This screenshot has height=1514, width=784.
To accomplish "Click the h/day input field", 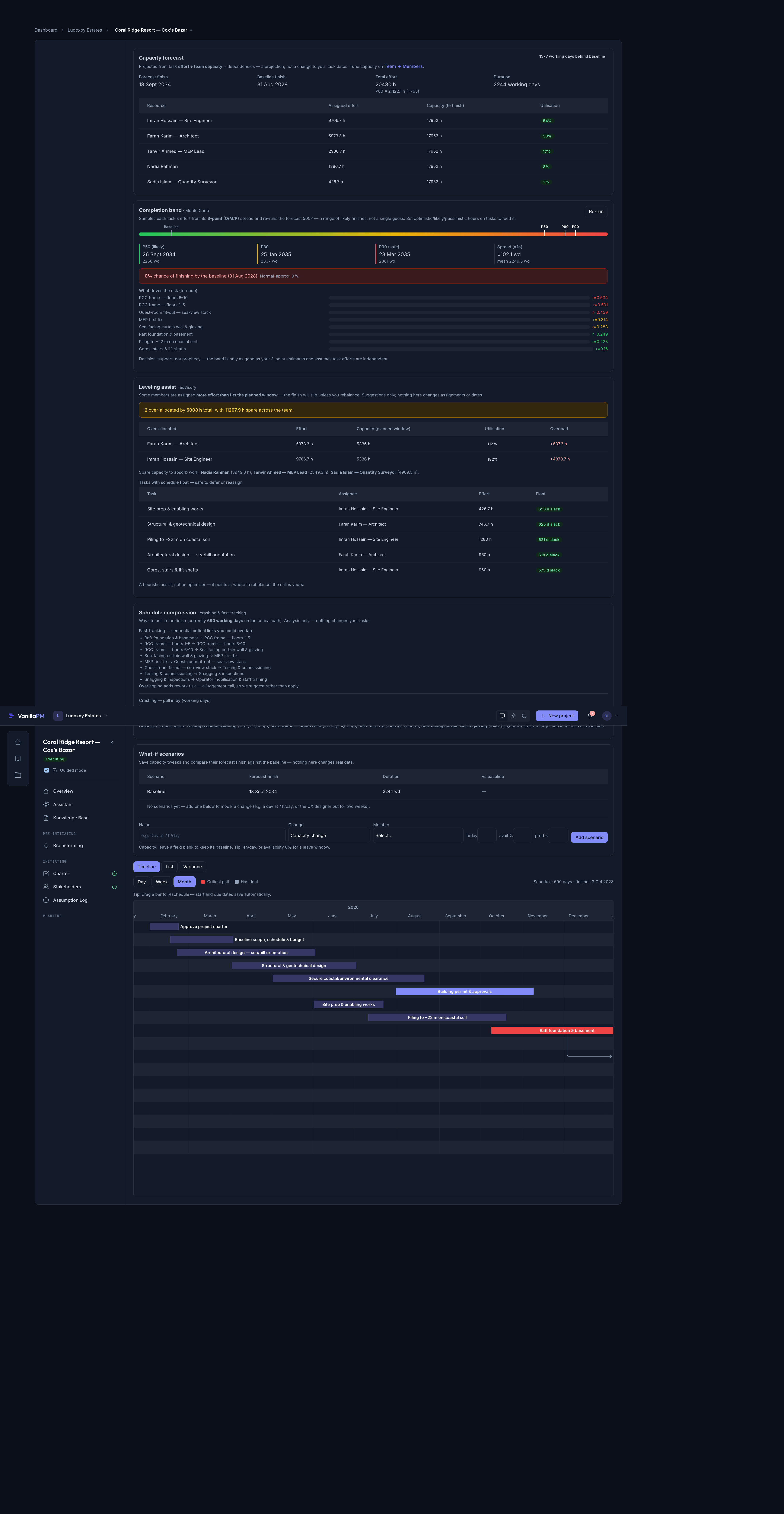I will tap(487, 836).
